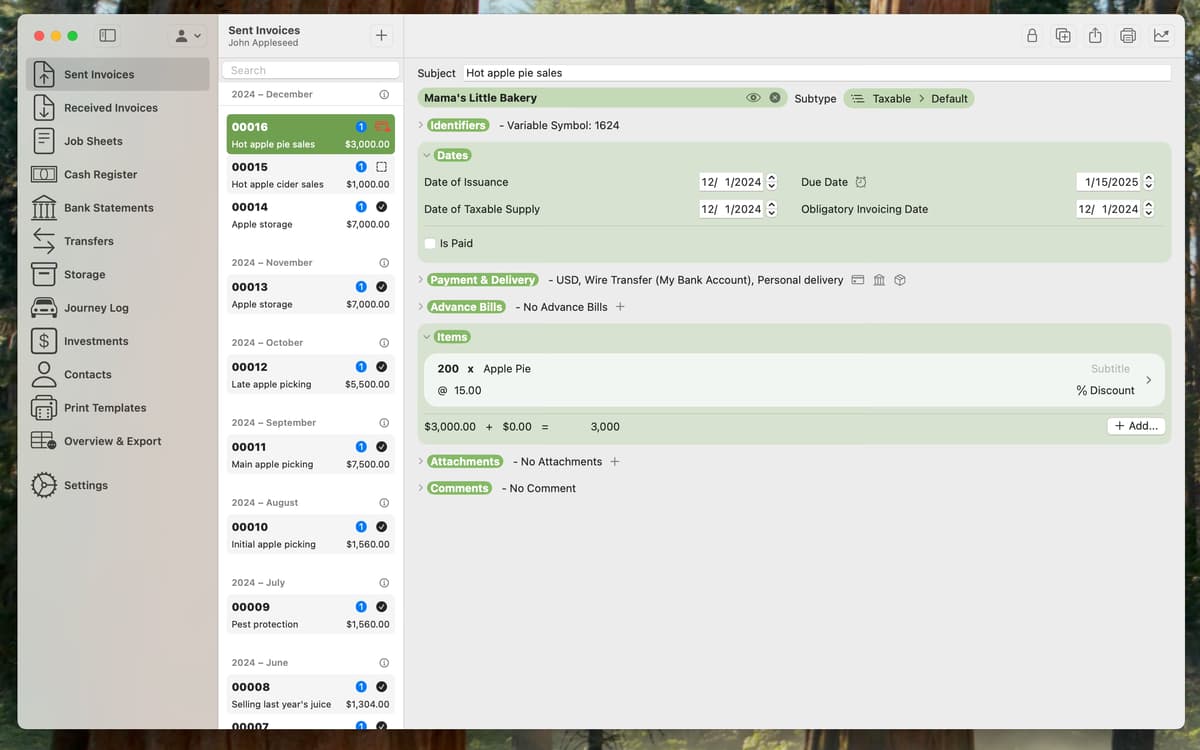The width and height of the screenshot is (1200, 750).
Task: Toggle paid status square on invoice 00015
Action: (x=381, y=167)
